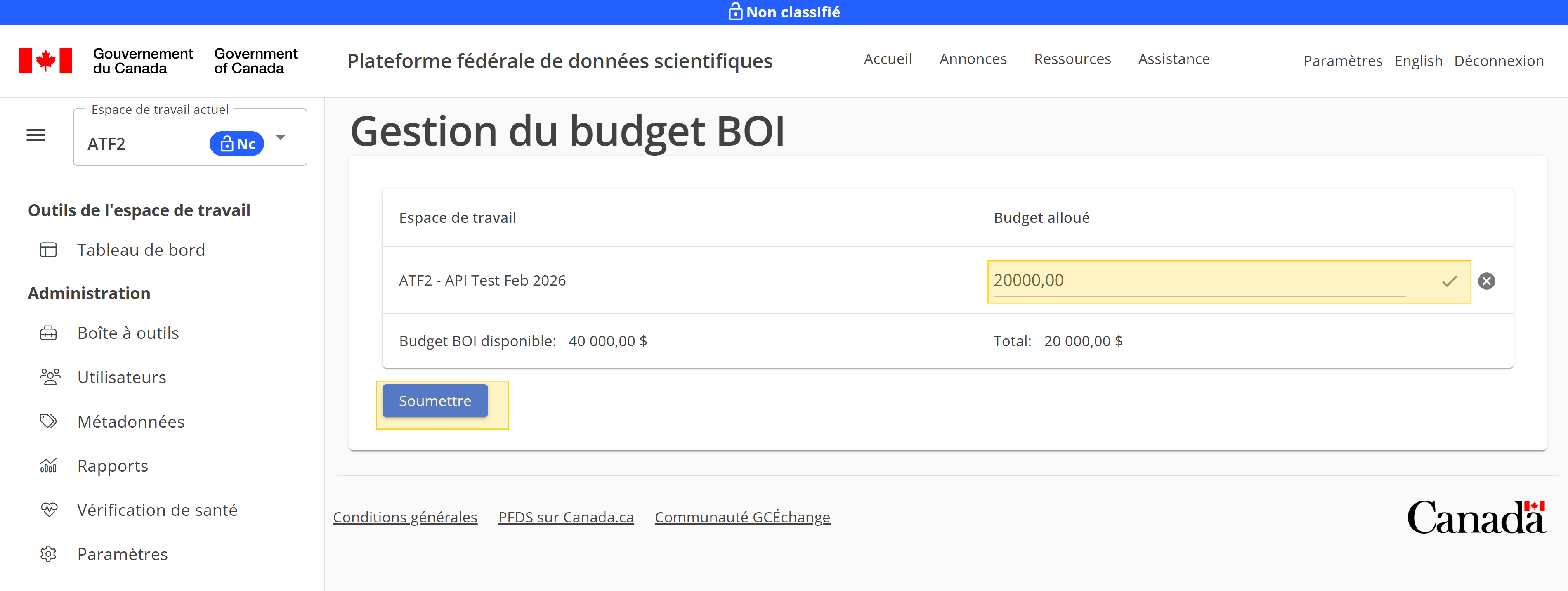Open the Annonces menu item
The width and height of the screenshot is (1568, 591).
click(973, 59)
